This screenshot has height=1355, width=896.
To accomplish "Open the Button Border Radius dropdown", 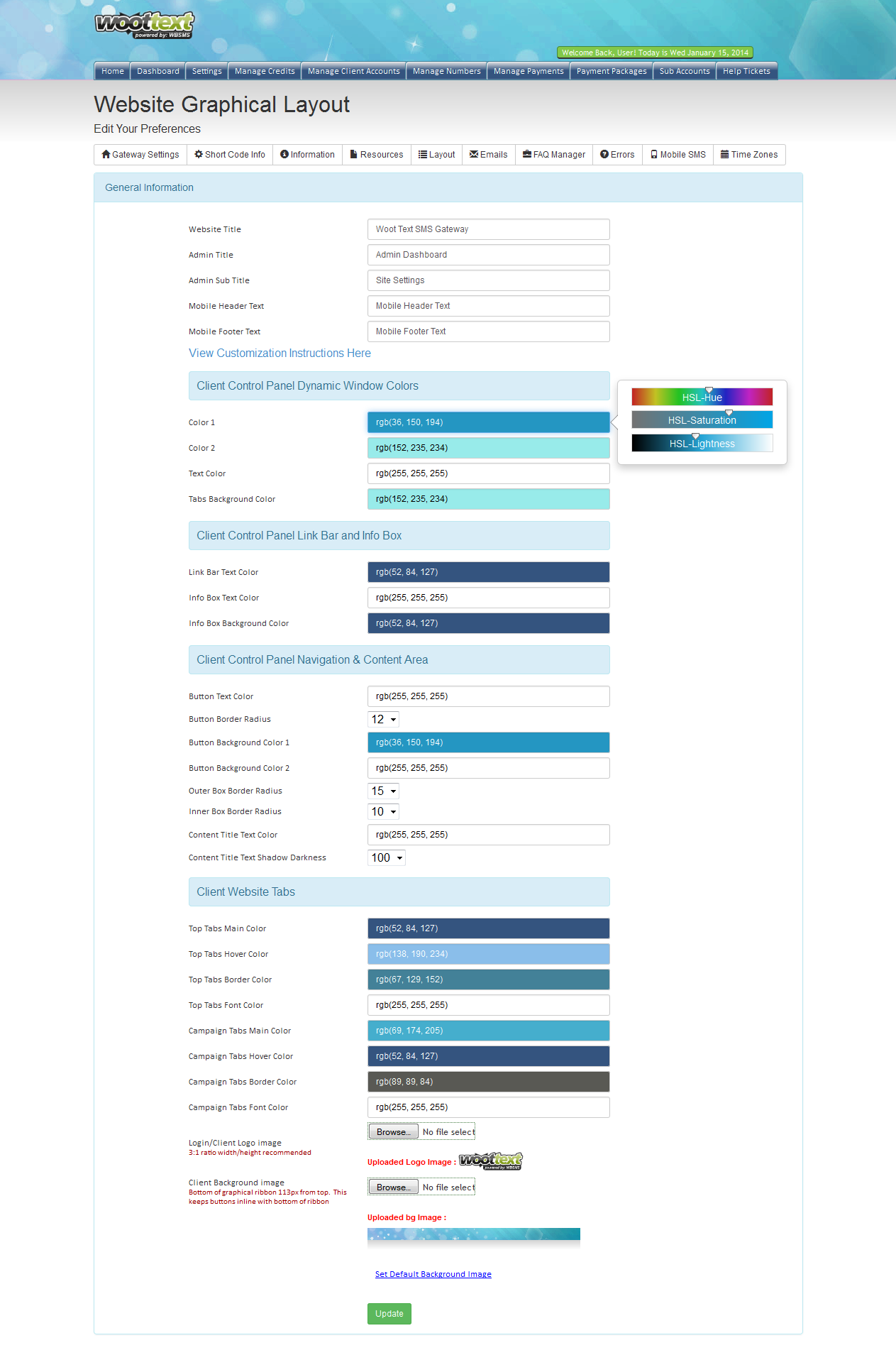I will pos(383,719).
